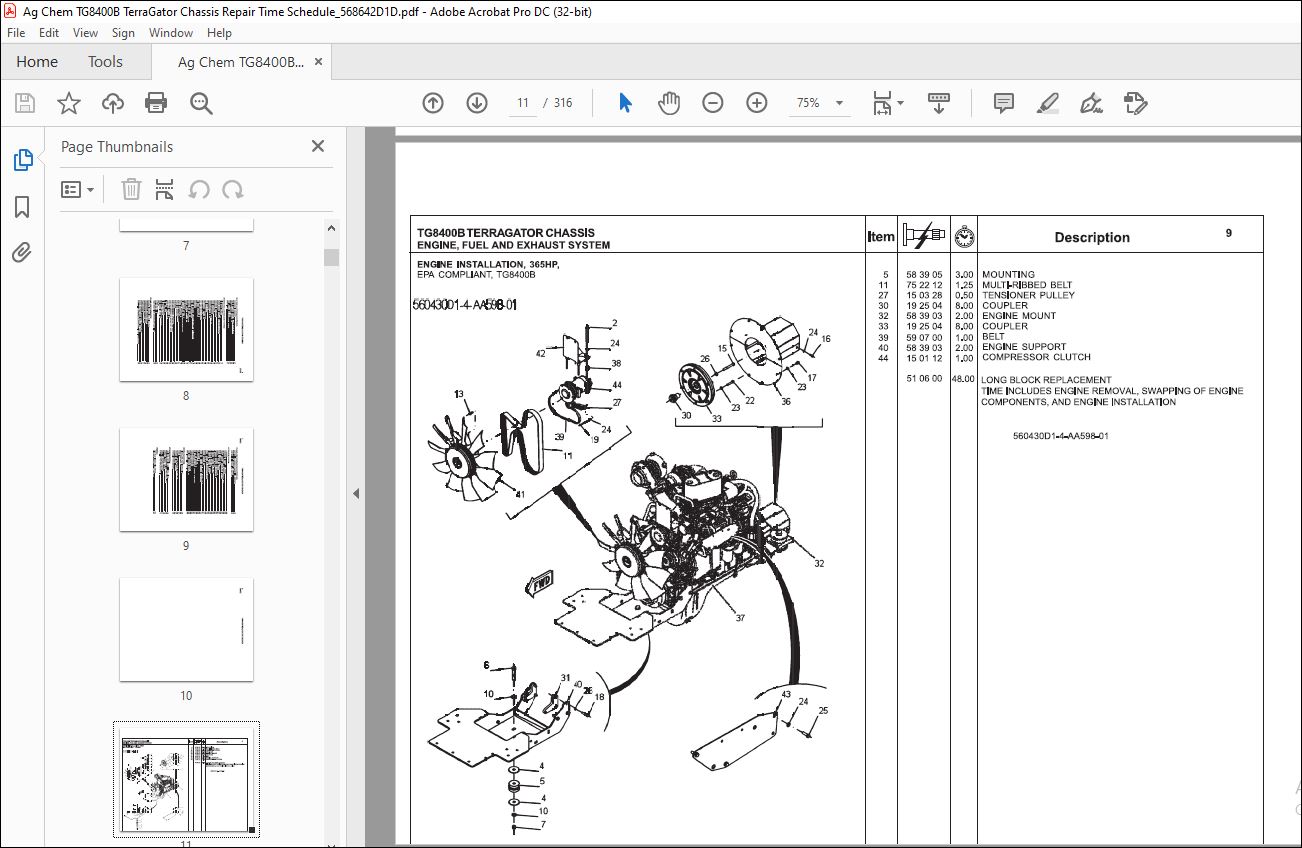Screen dimensions: 1302x848
Task: Rotate pages clockwise
Action: coord(233,189)
